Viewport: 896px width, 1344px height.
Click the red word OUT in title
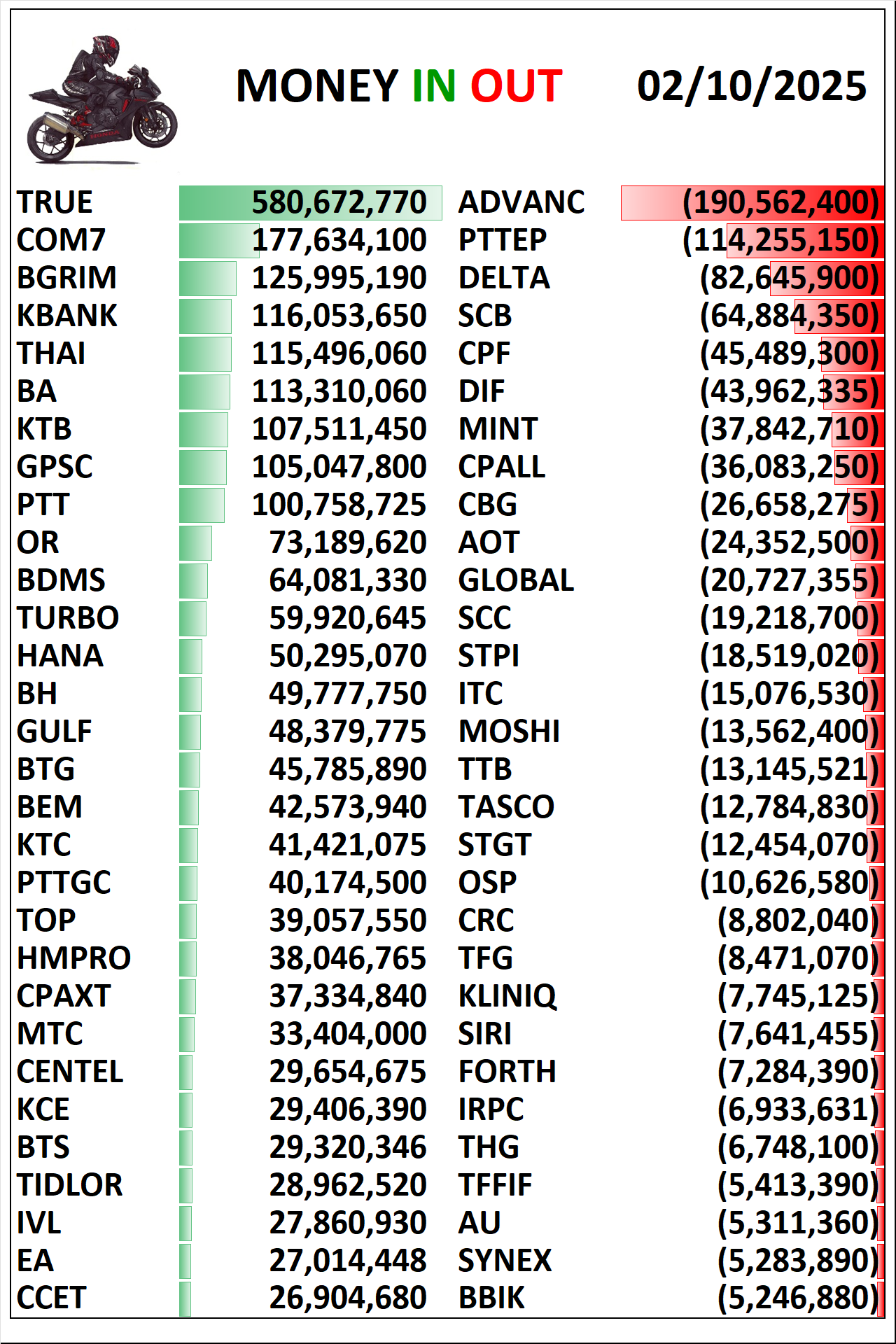[x=516, y=86]
